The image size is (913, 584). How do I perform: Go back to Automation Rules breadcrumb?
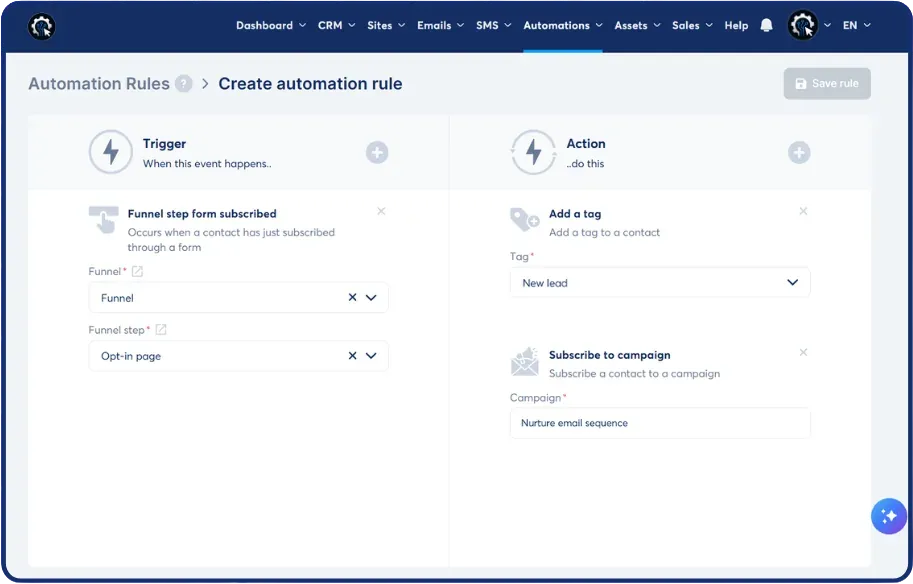99,84
